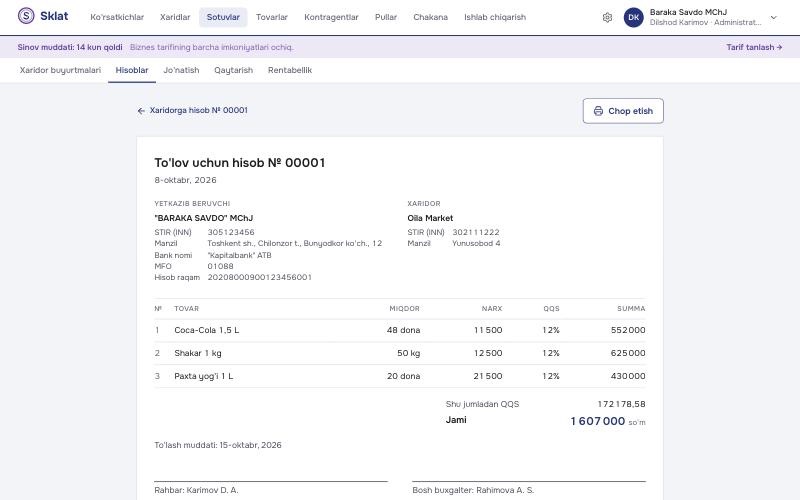Switch to Xaridor buyurtmalari tab
The image size is (800, 500).
[x=60, y=70]
